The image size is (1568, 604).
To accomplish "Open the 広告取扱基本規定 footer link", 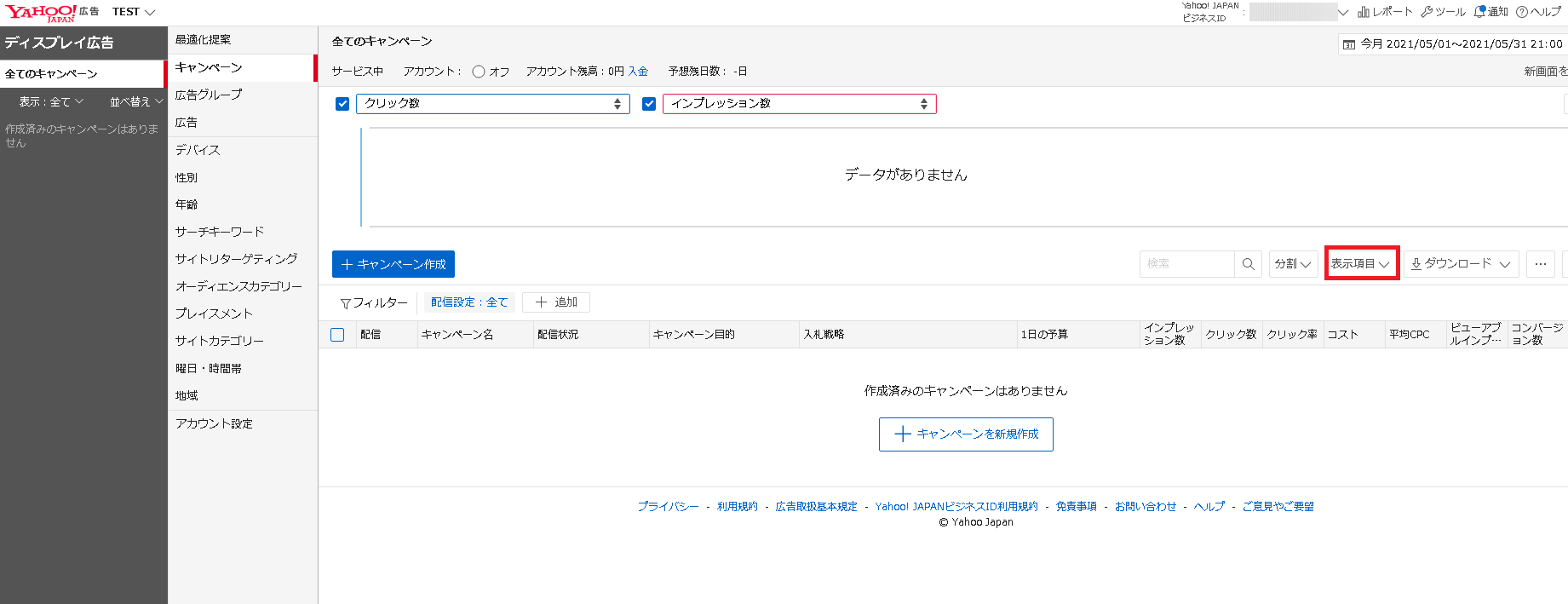I will 817,506.
